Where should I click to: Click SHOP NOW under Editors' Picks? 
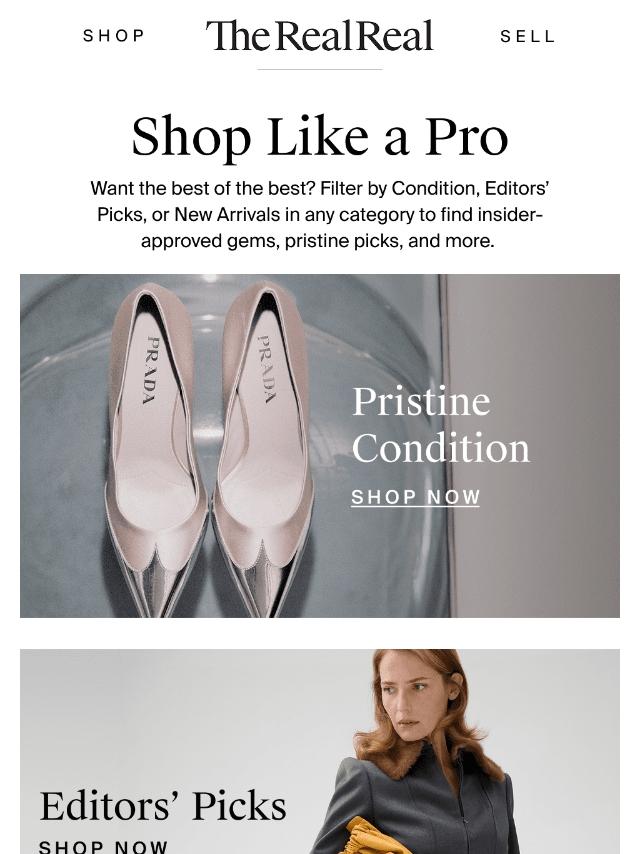pyautogui.click(x=103, y=846)
